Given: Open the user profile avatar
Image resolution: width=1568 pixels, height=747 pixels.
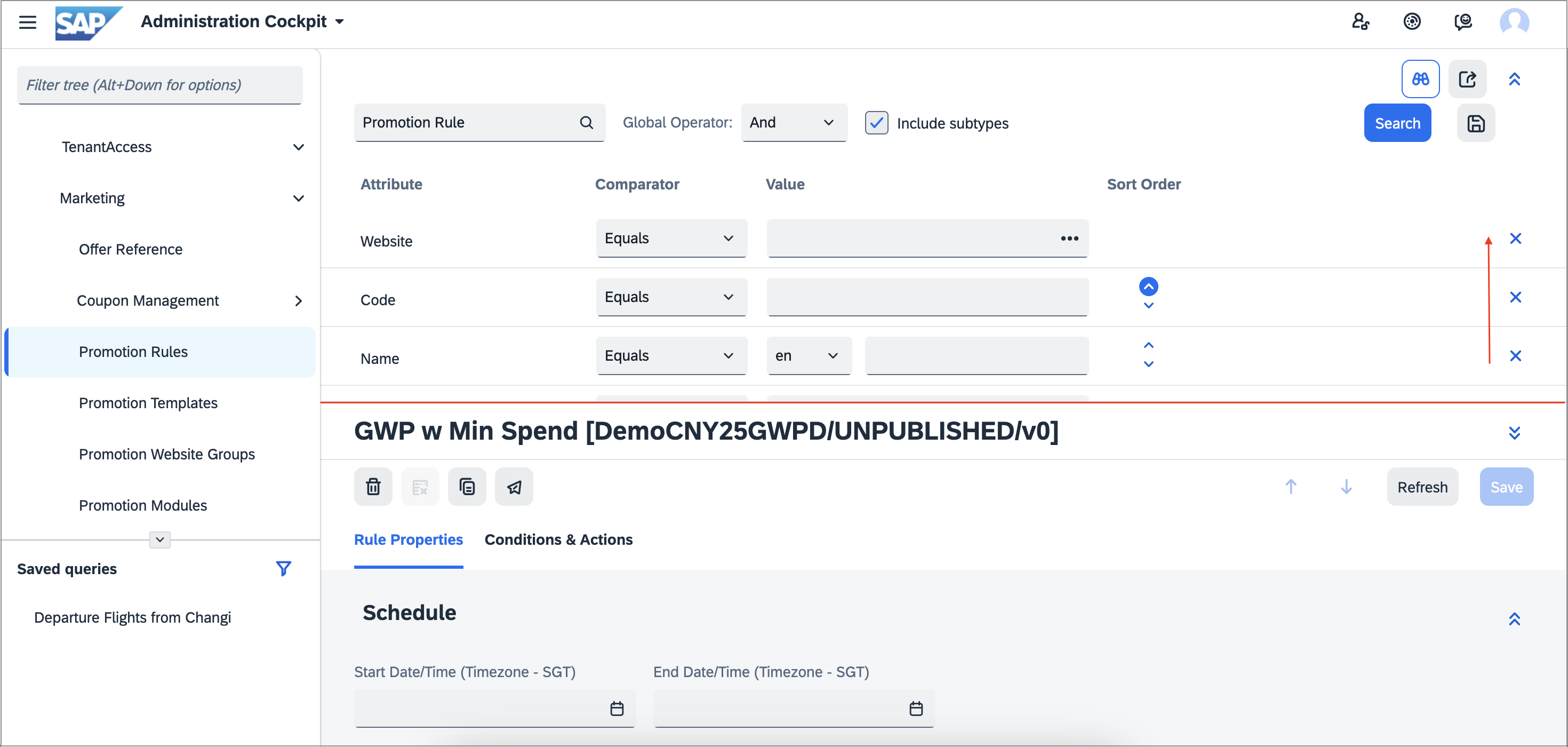Looking at the screenshot, I should pos(1514,22).
